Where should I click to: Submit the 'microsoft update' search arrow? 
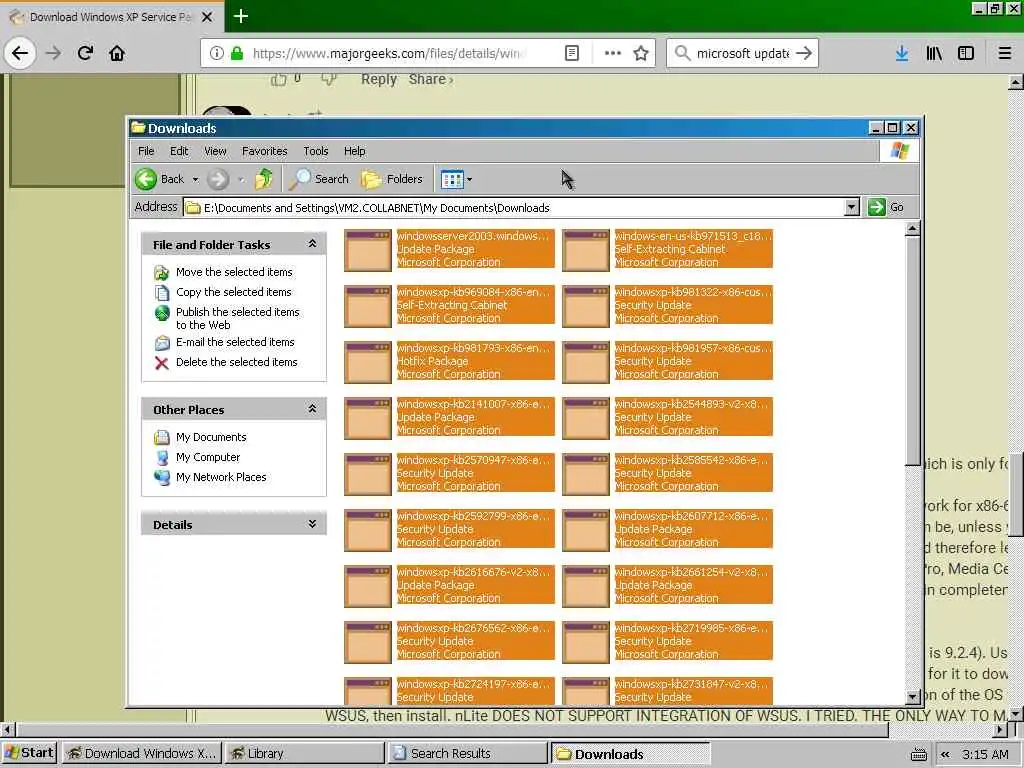(x=804, y=53)
